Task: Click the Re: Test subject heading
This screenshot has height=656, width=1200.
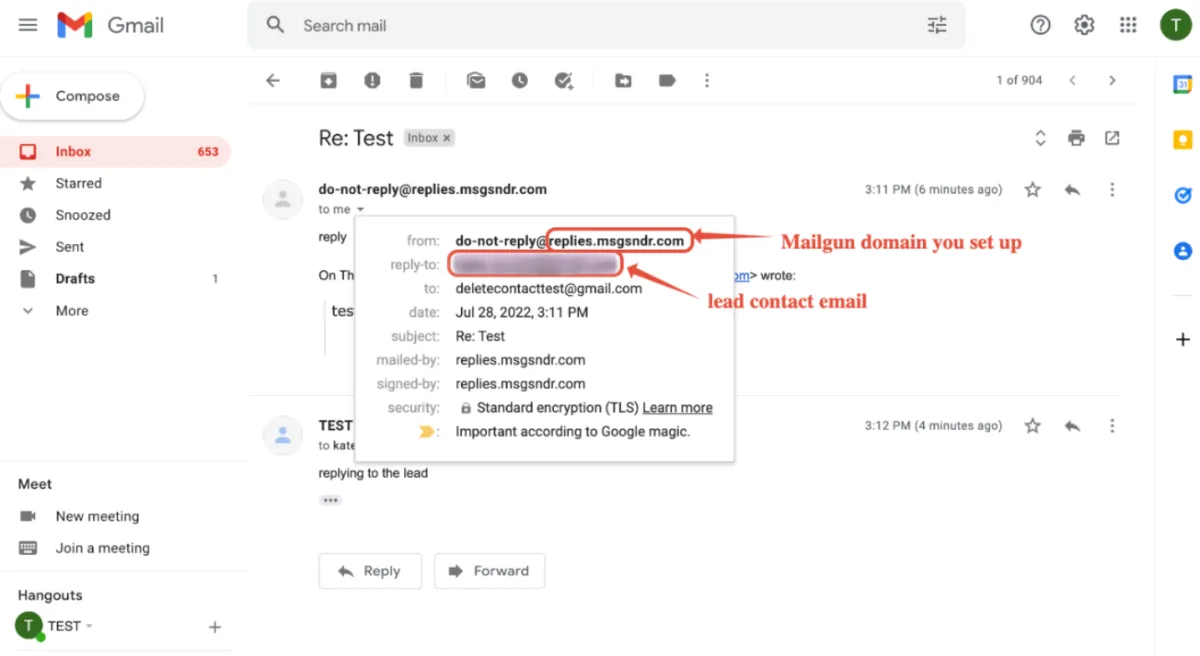Action: point(356,138)
